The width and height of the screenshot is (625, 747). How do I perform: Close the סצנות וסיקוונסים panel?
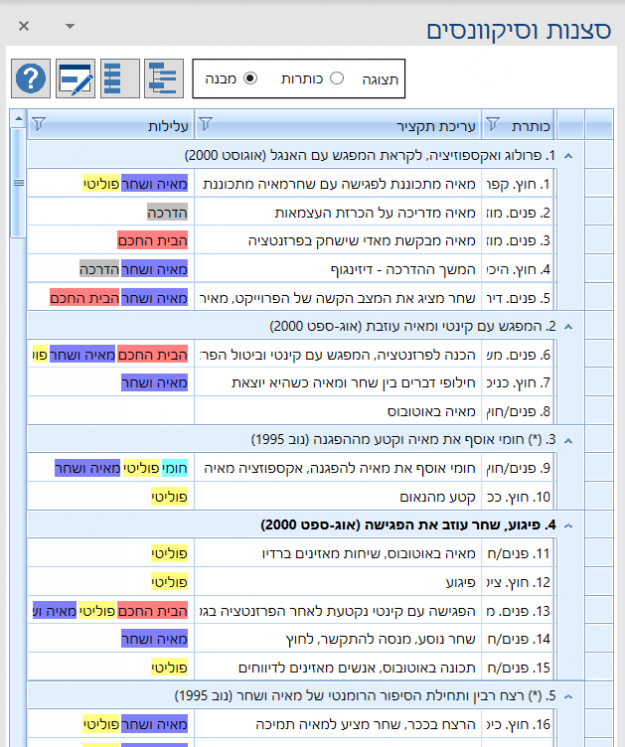[24, 26]
